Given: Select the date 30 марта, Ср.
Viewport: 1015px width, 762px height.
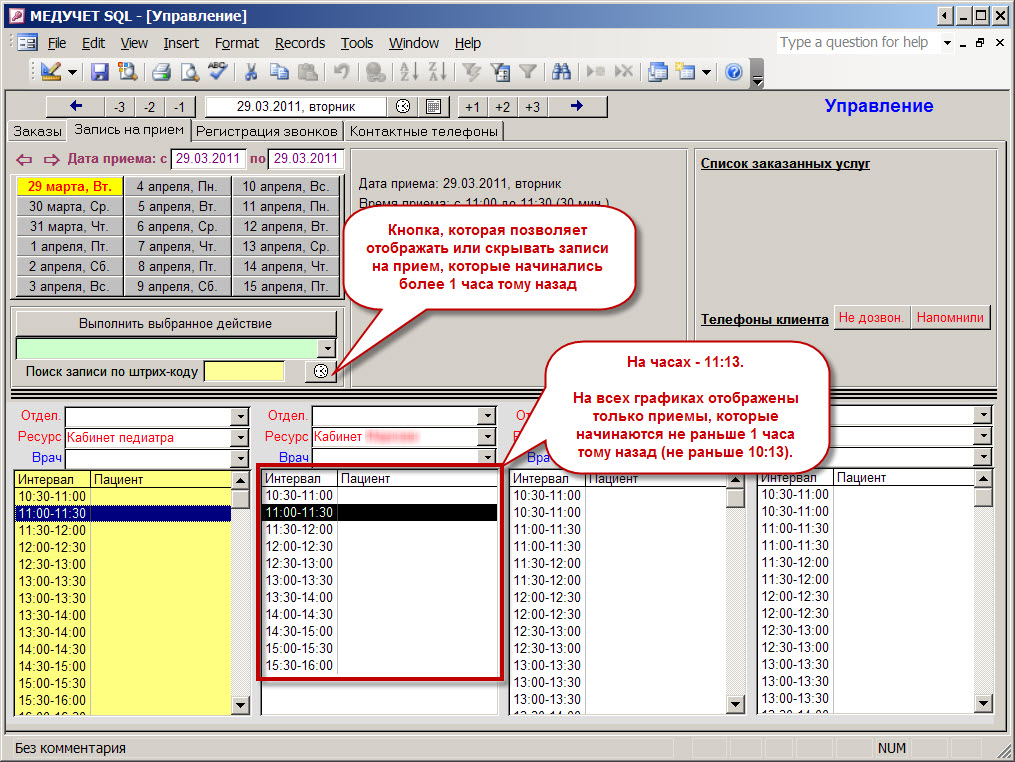Looking at the screenshot, I should coord(69,207).
